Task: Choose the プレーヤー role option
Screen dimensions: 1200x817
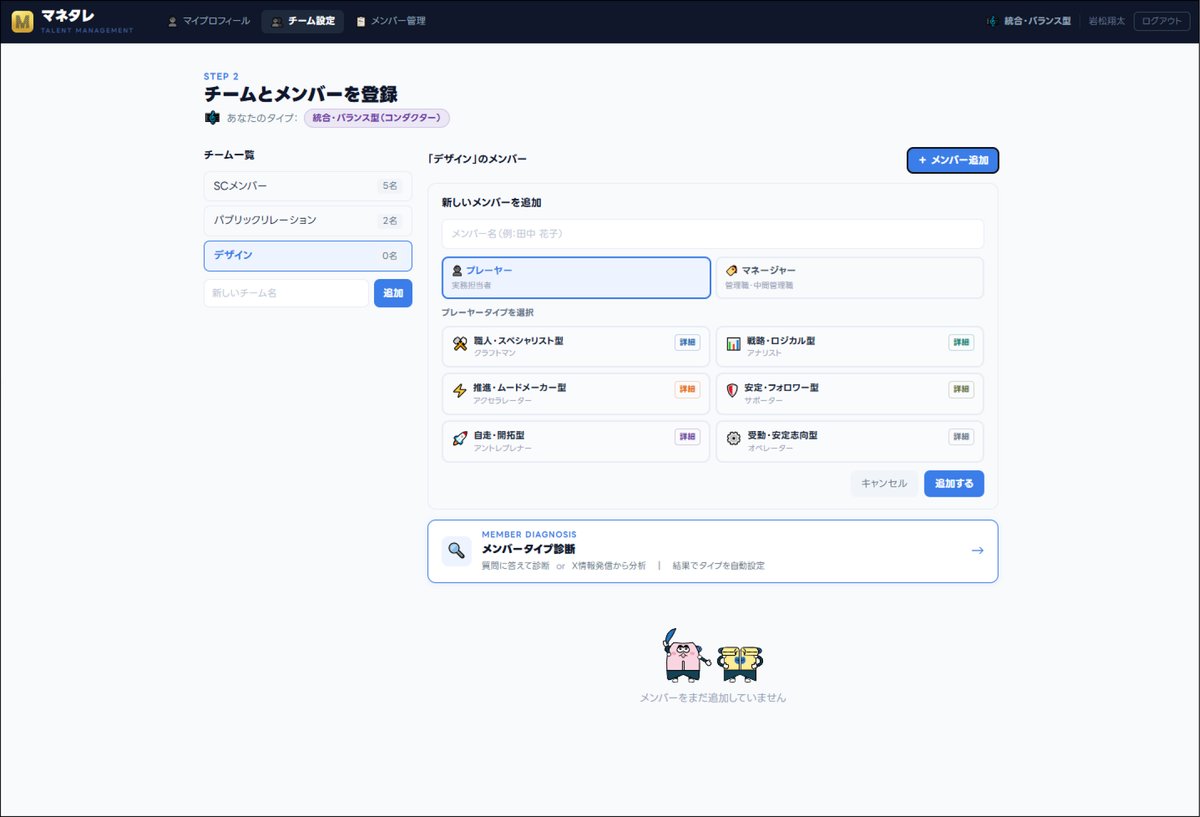Action: pyautogui.click(x=576, y=278)
